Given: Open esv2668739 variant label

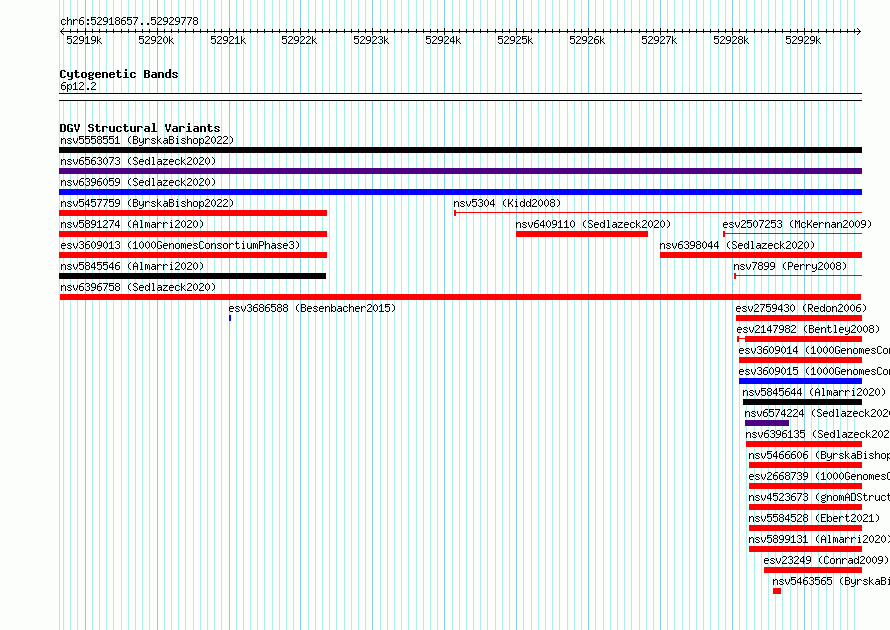Looking at the screenshot, I should [819, 476].
